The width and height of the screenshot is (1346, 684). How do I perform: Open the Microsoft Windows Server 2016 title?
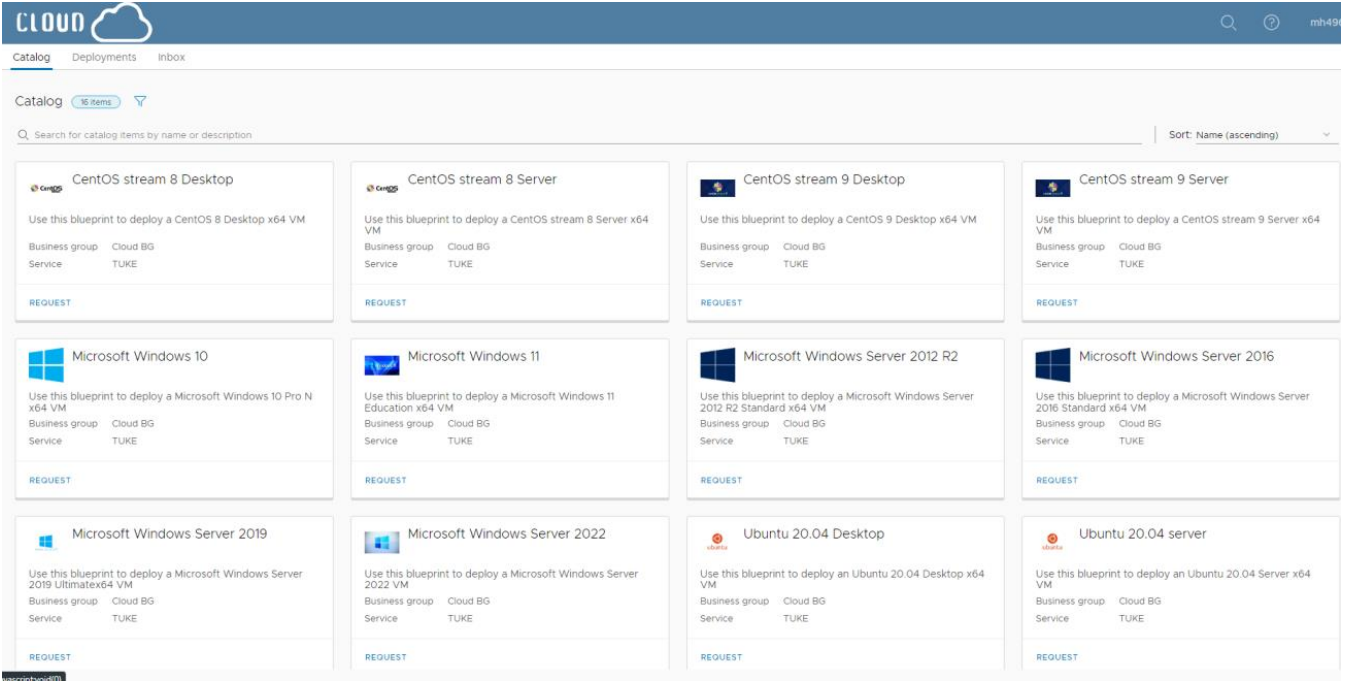(1177, 357)
